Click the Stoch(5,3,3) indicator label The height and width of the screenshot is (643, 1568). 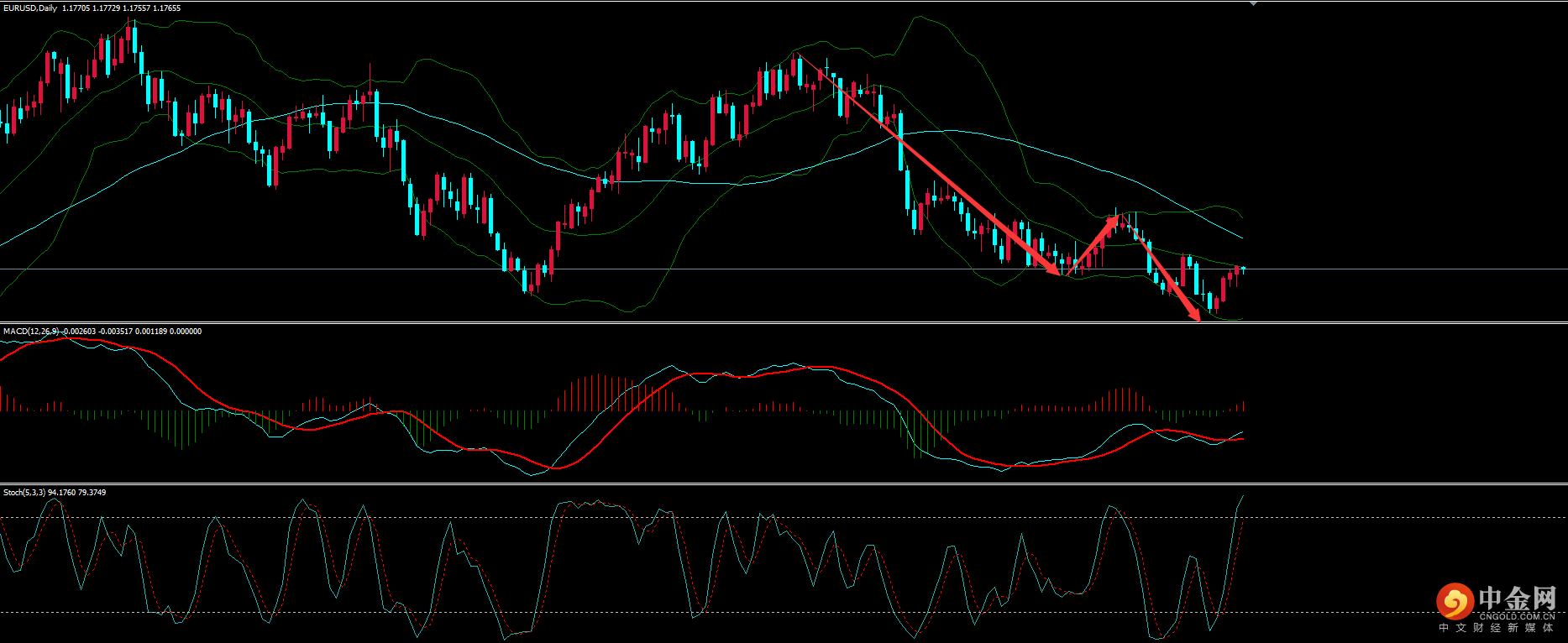pyautogui.click(x=24, y=493)
